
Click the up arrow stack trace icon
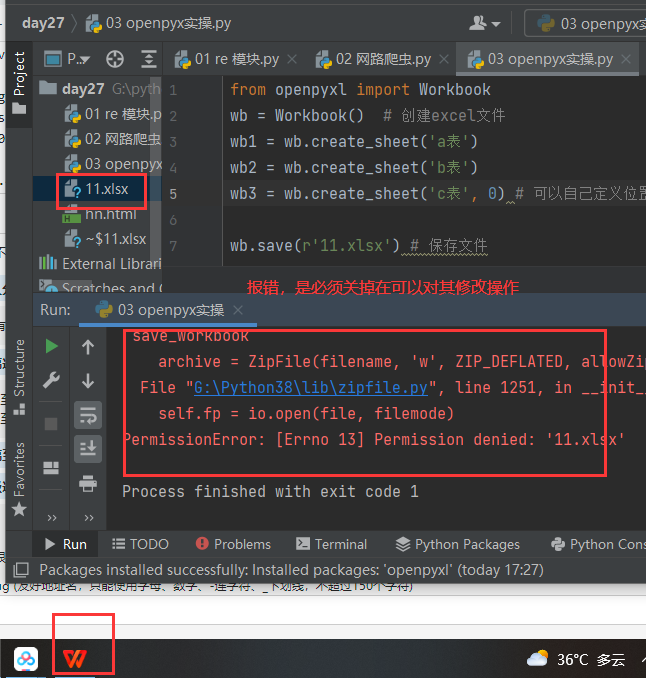pos(88,347)
